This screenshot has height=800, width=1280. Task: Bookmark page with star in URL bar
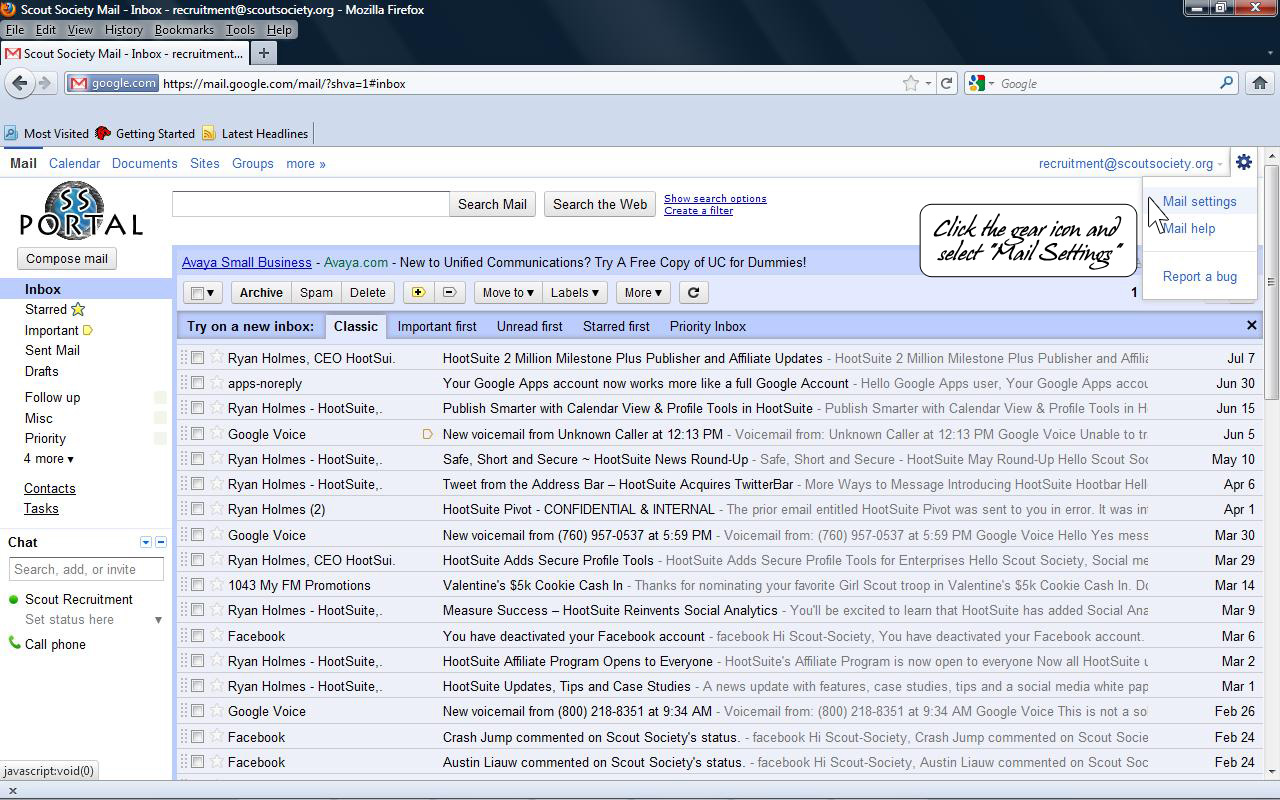(x=911, y=83)
